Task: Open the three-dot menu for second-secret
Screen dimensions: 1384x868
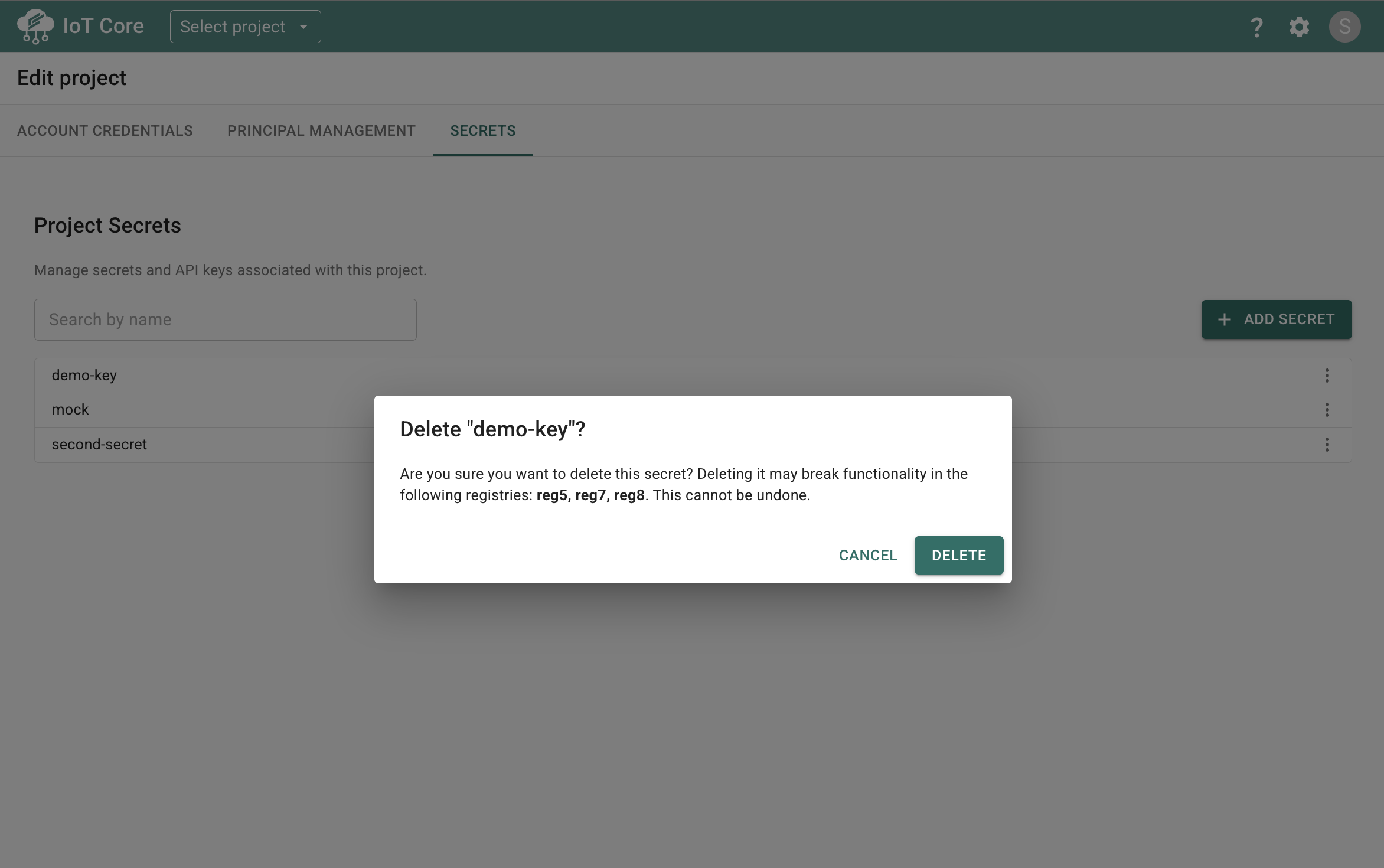Action: (1327, 445)
